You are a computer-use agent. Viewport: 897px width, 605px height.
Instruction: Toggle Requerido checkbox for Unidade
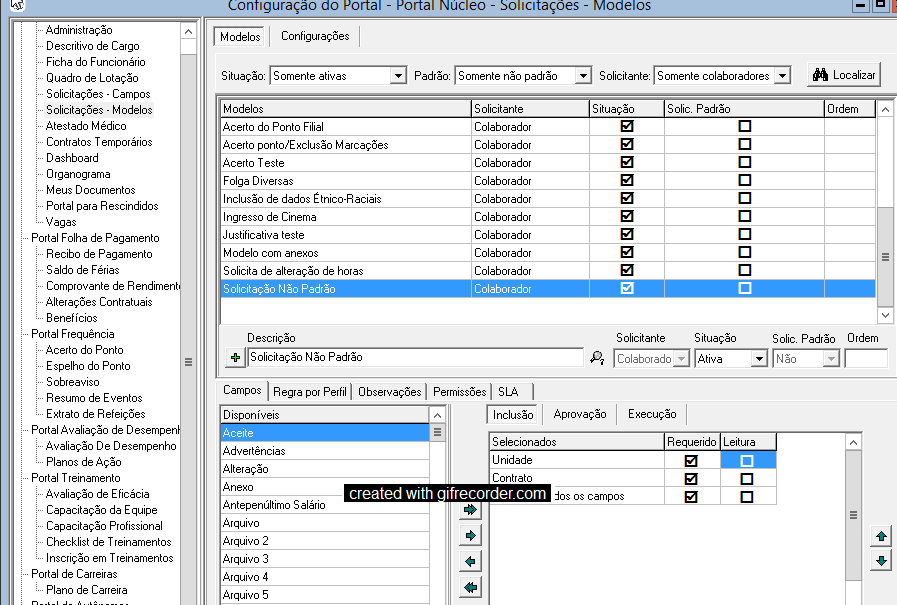pos(691,461)
